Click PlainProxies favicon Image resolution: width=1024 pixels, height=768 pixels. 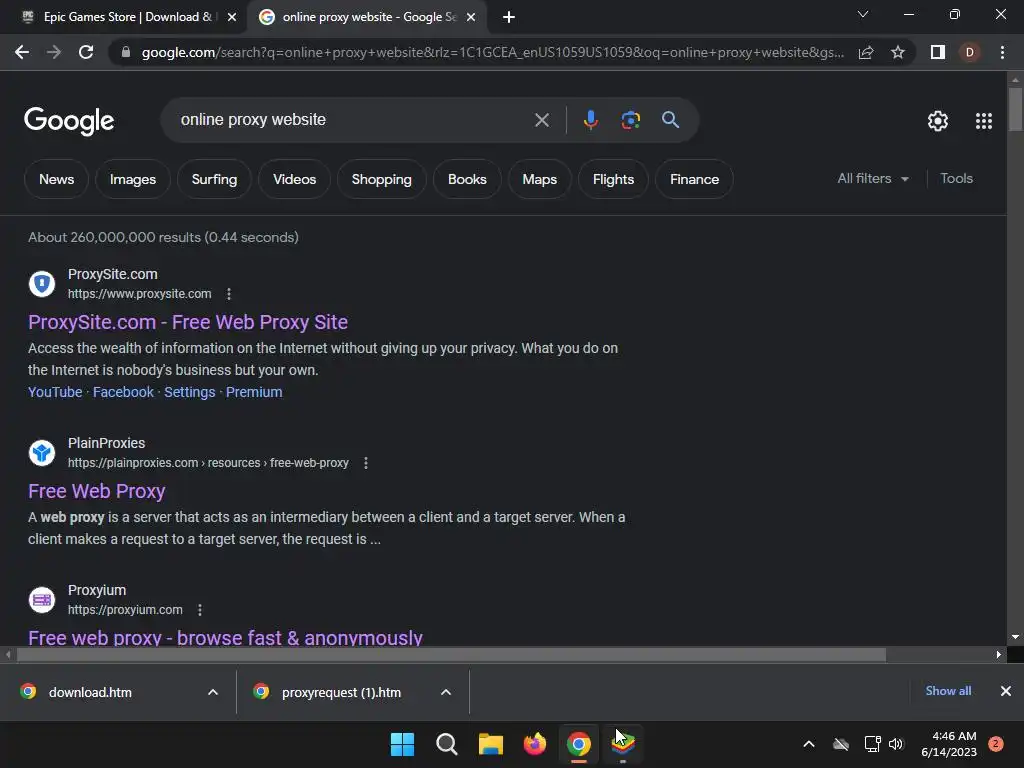(x=42, y=453)
